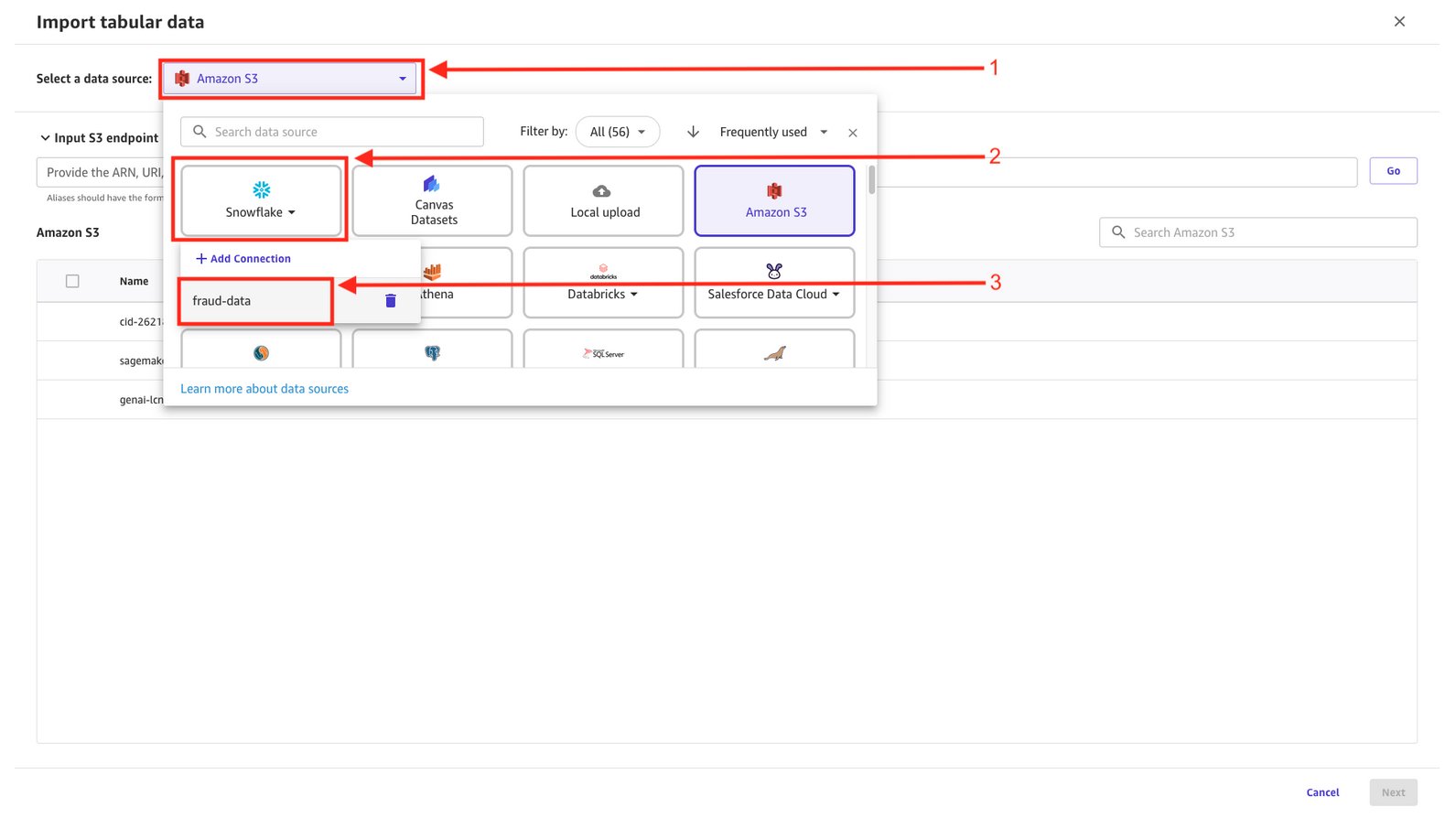
Task: Expand the Databricks data source tile
Action: pyautogui.click(x=603, y=283)
